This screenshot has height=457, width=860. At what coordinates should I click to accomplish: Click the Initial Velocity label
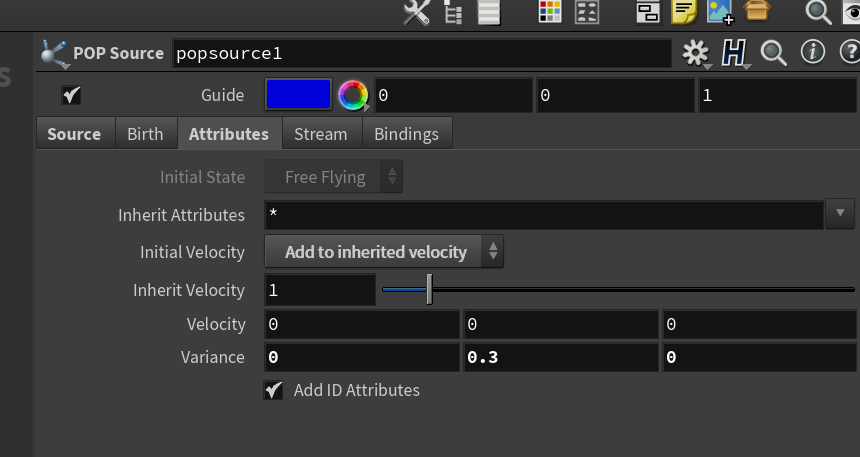tap(192, 252)
